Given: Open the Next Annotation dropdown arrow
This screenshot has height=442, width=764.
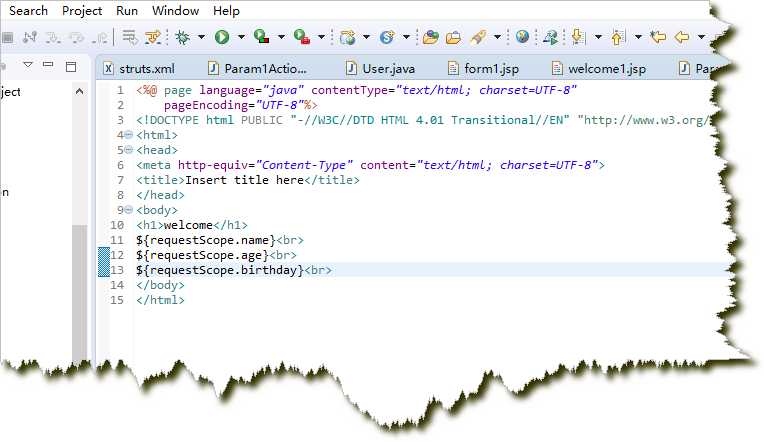Looking at the screenshot, I should [x=598, y=37].
